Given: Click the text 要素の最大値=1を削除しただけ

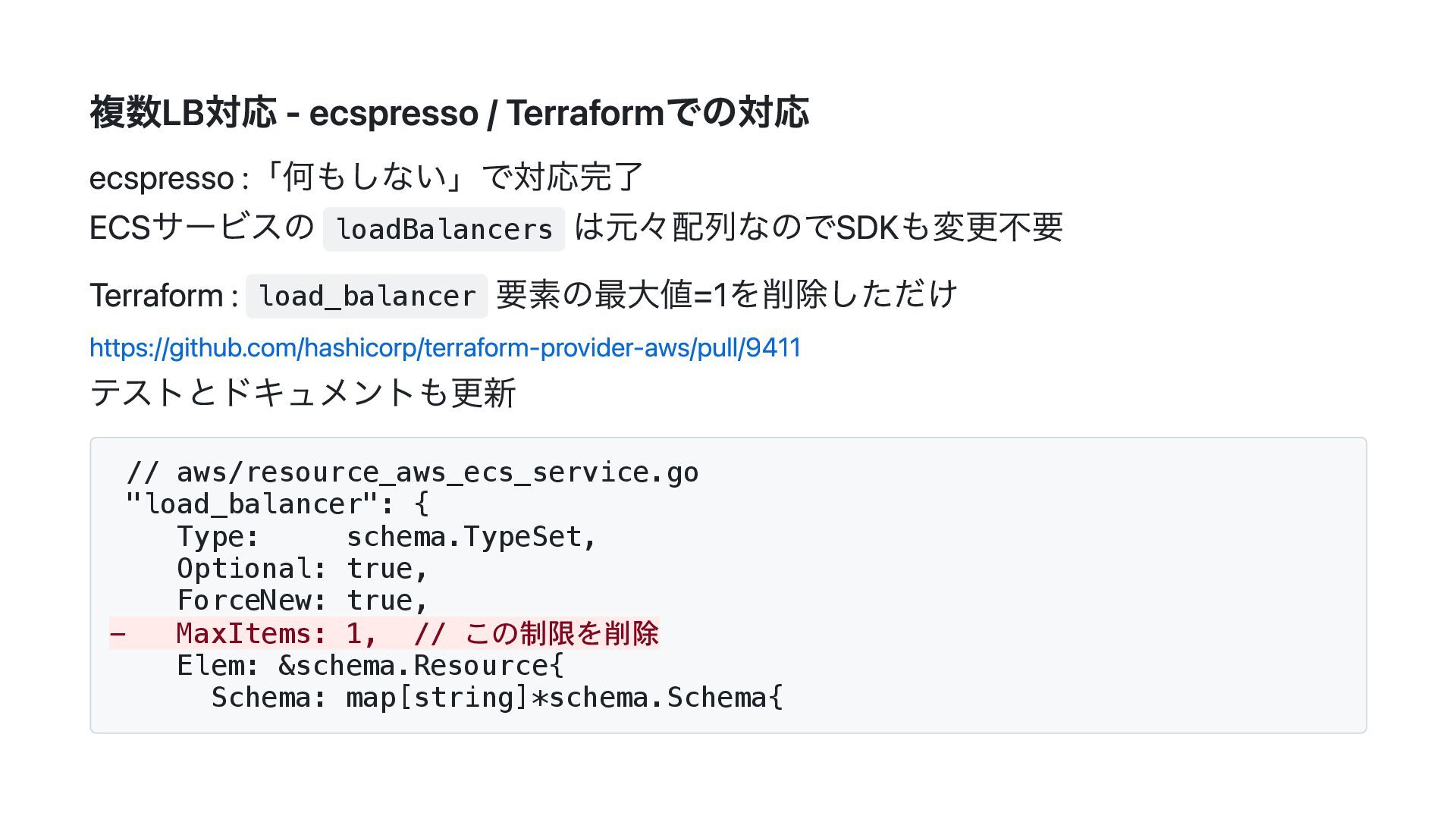Looking at the screenshot, I should coord(727,294).
